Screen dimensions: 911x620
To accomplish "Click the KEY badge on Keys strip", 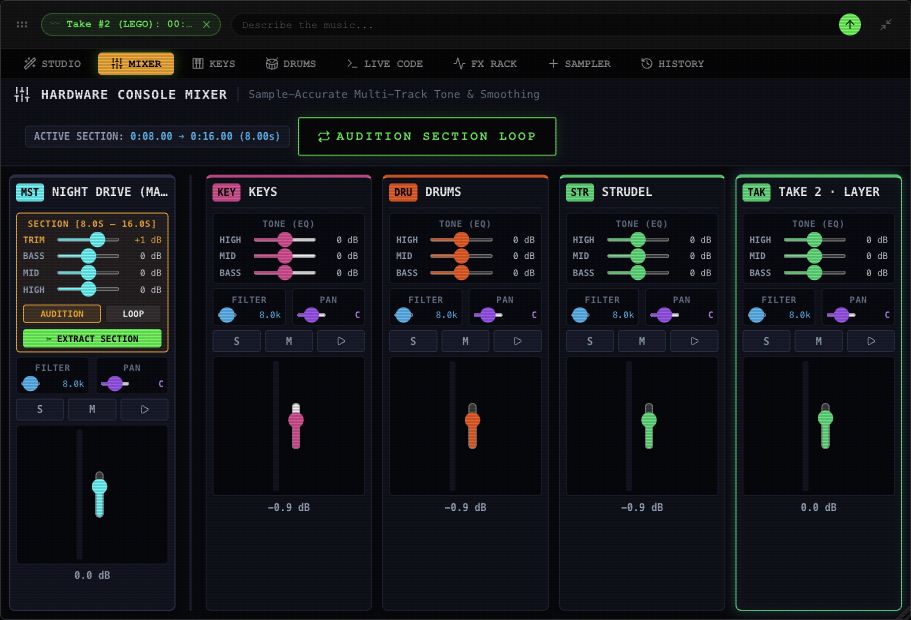I will 226,192.
